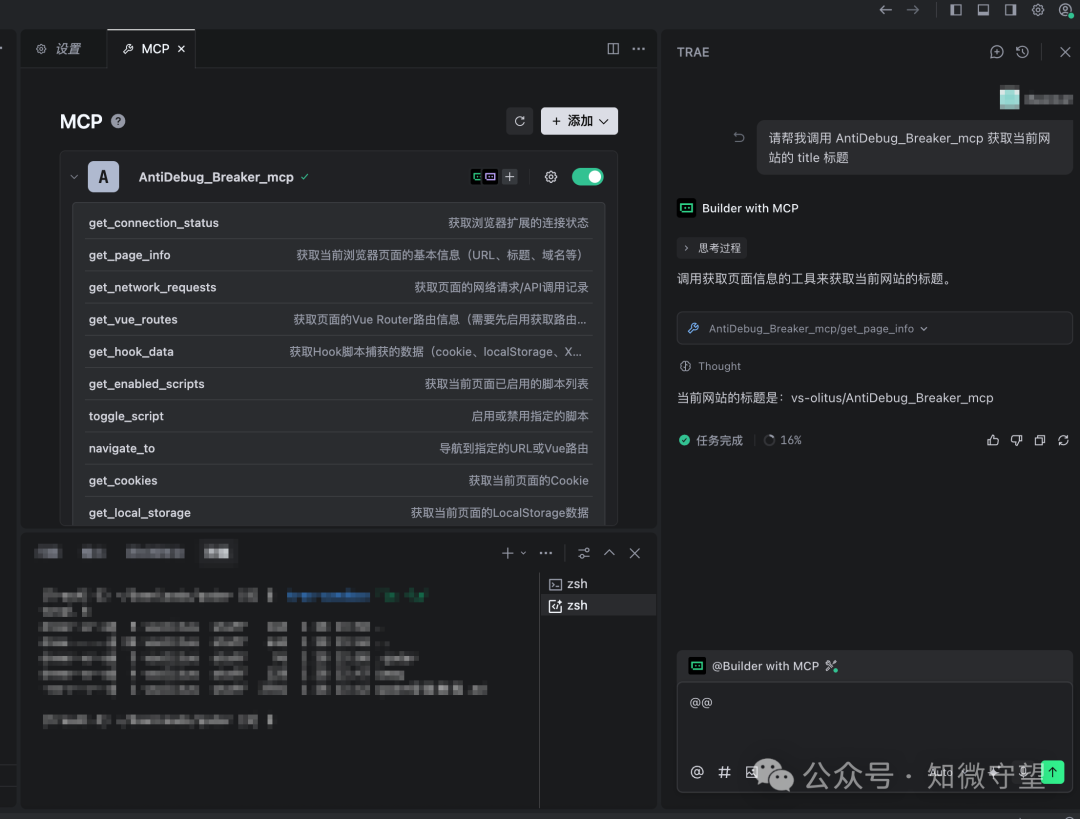Add agent to AntiDebug_Breaker_mcp with plus

510,177
